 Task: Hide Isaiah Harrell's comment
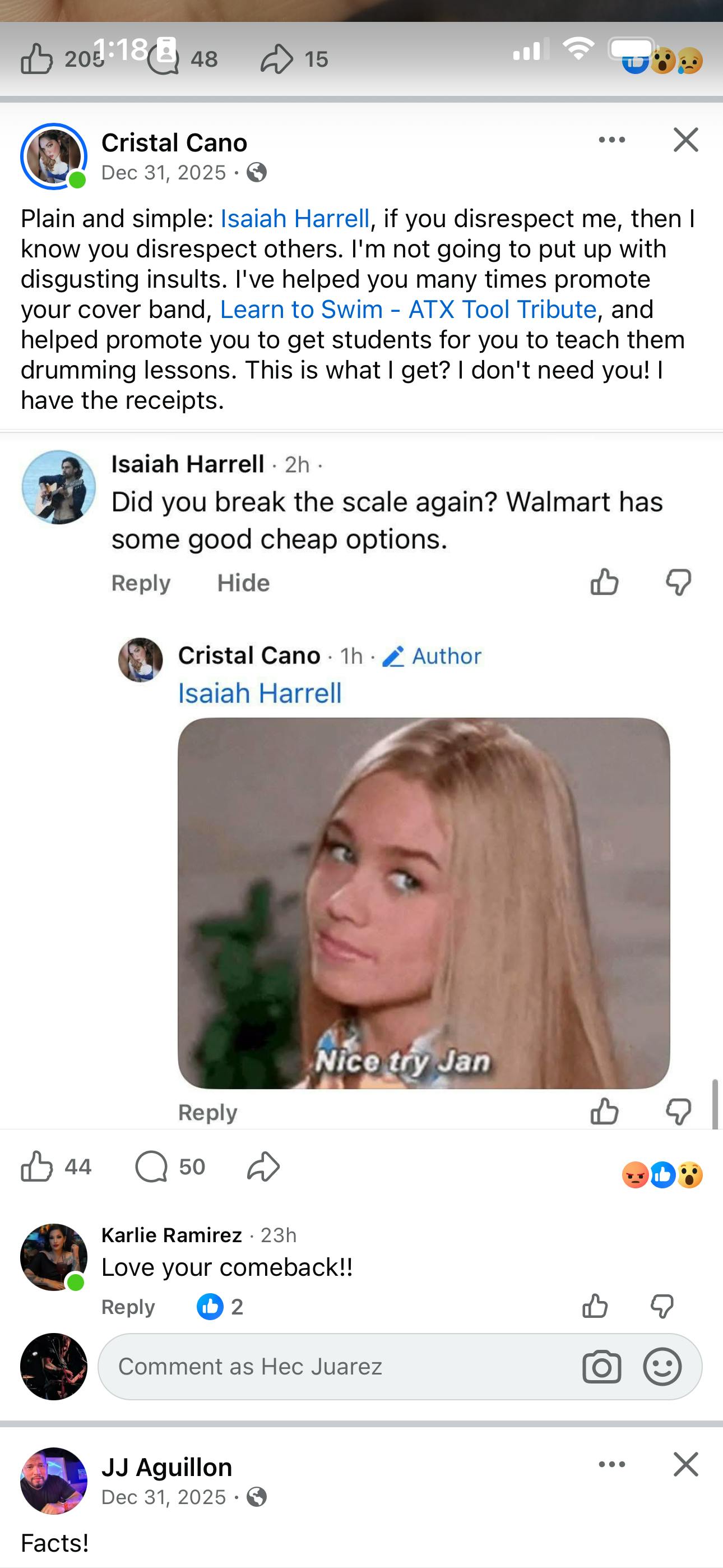[x=243, y=583]
